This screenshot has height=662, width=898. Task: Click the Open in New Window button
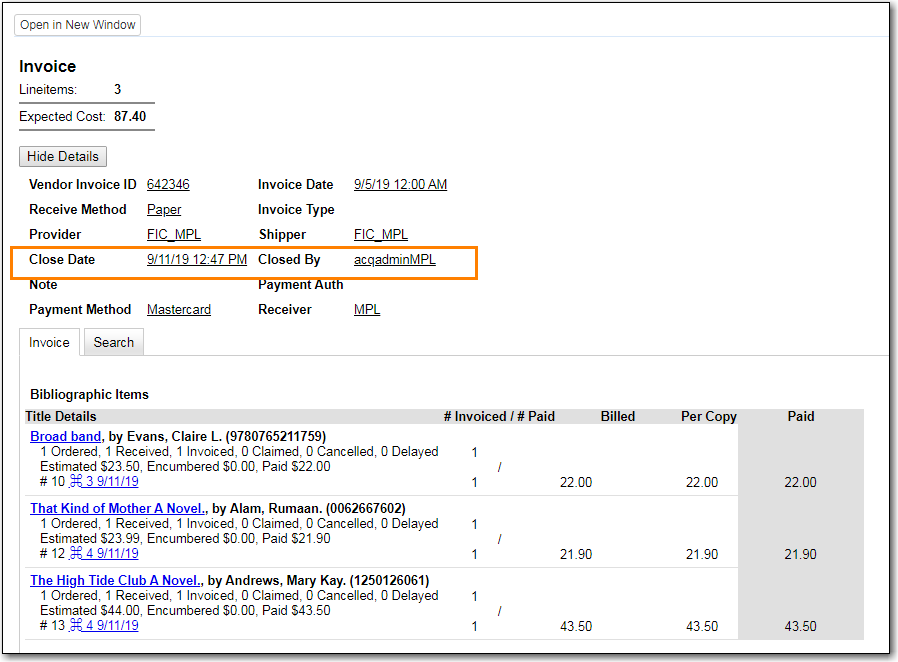coord(77,25)
